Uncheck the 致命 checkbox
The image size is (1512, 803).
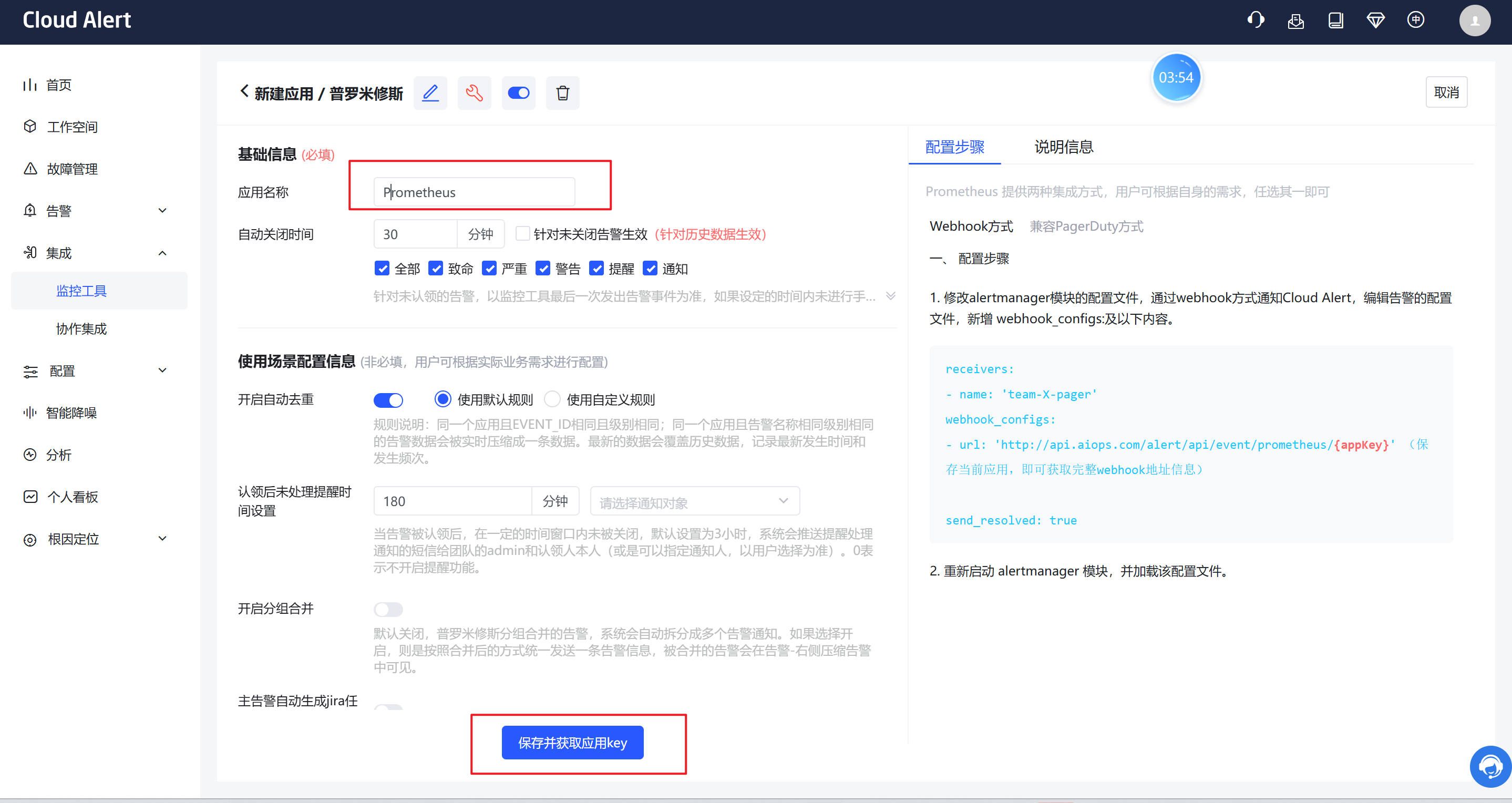point(435,268)
